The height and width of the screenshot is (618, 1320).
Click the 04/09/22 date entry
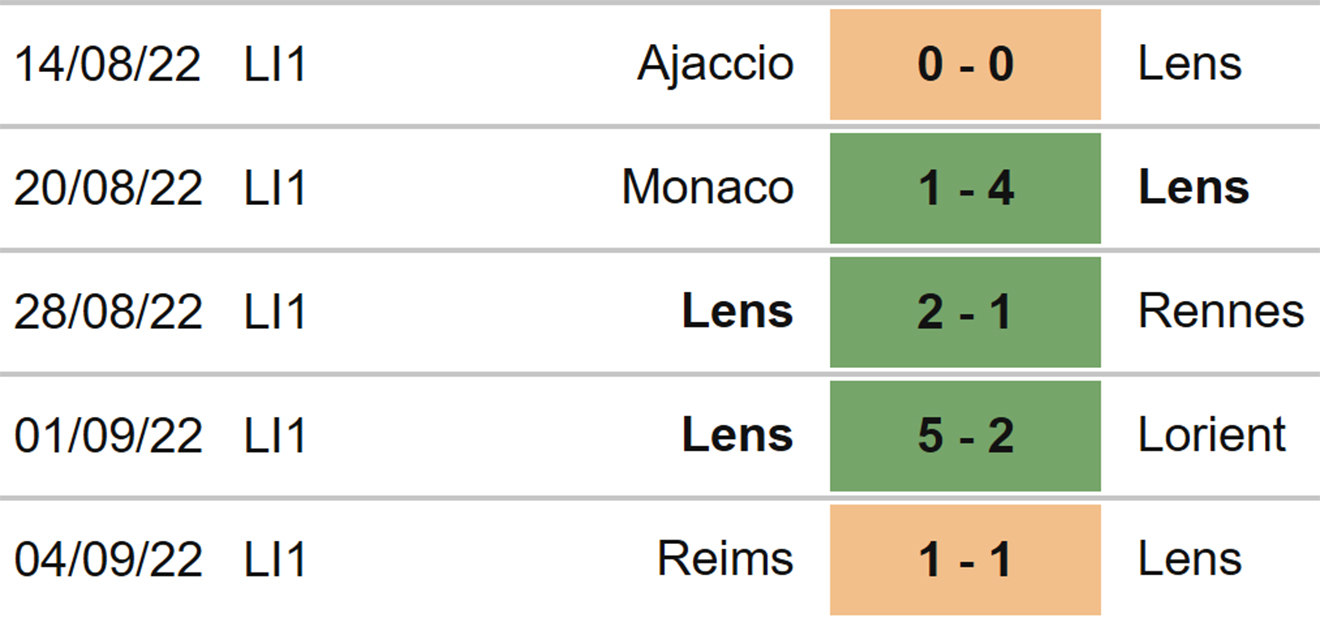tap(108, 559)
